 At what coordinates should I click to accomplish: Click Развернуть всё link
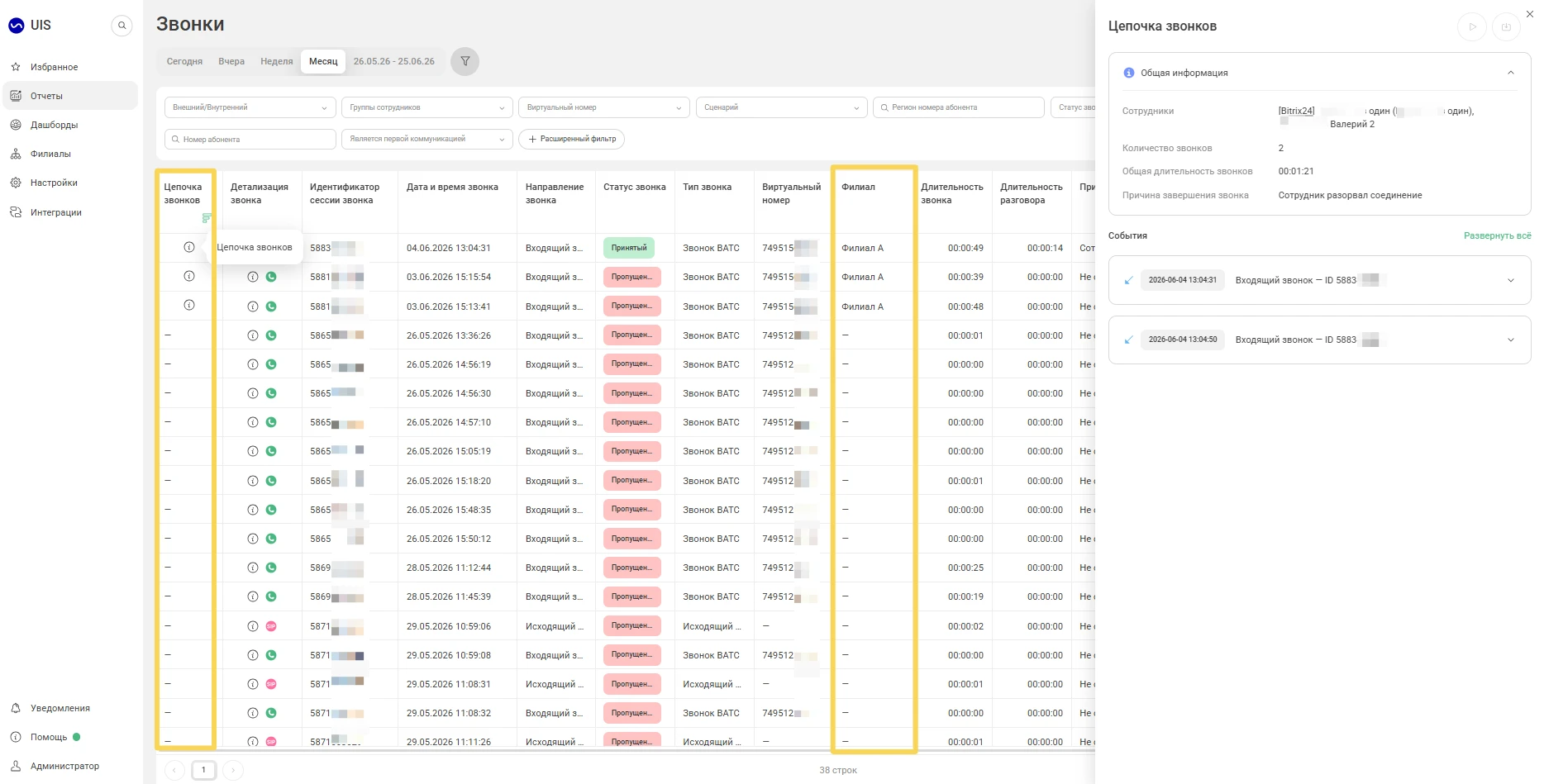click(x=1497, y=235)
